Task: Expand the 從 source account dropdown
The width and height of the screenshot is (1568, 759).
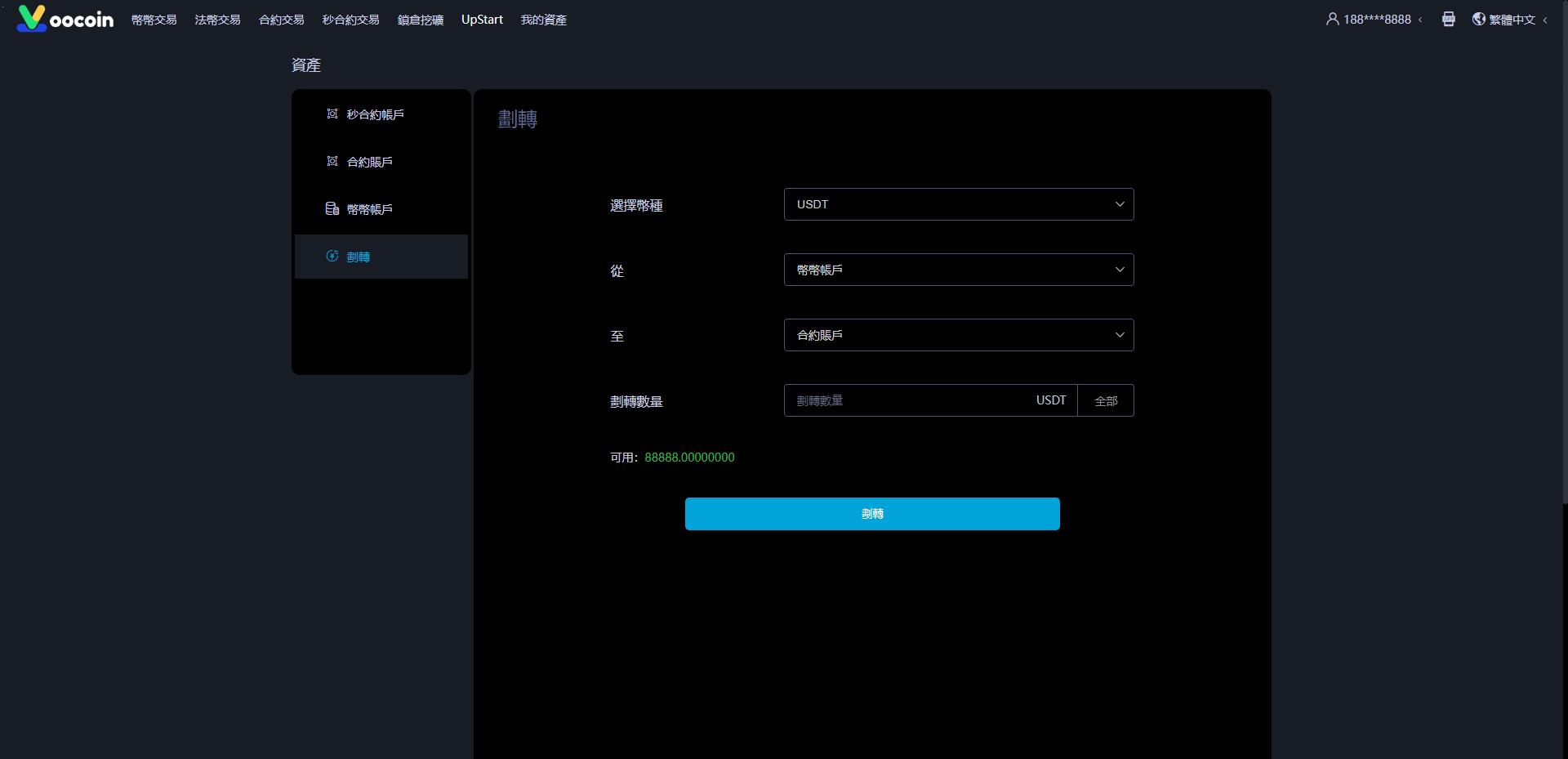Action: (958, 270)
